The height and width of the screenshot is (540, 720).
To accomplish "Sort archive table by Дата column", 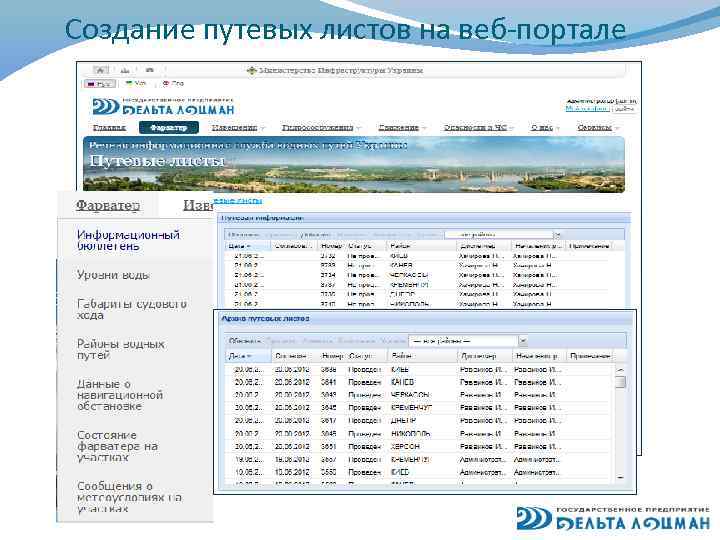I will (x=248, y=356).
